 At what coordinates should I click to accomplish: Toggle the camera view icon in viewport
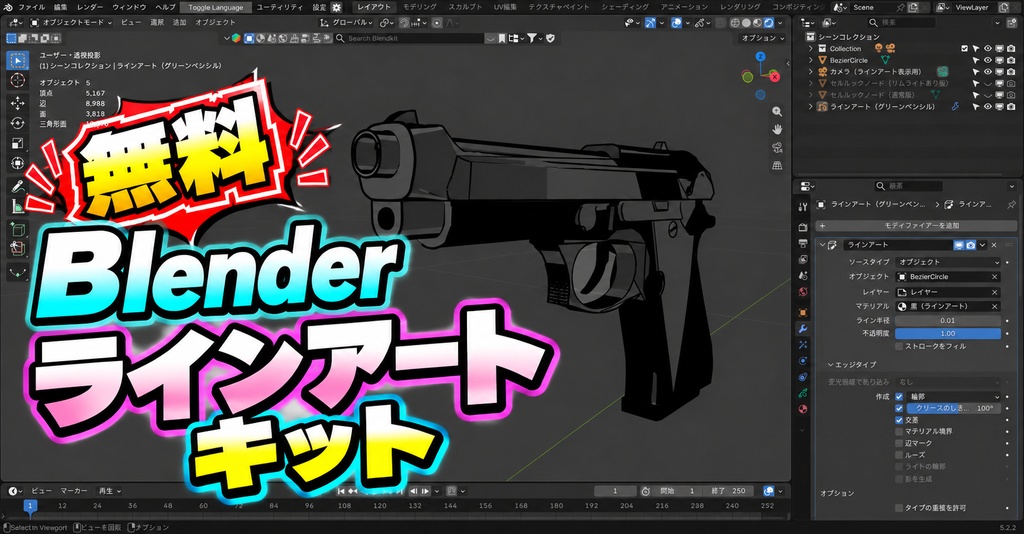pos(777,148)
